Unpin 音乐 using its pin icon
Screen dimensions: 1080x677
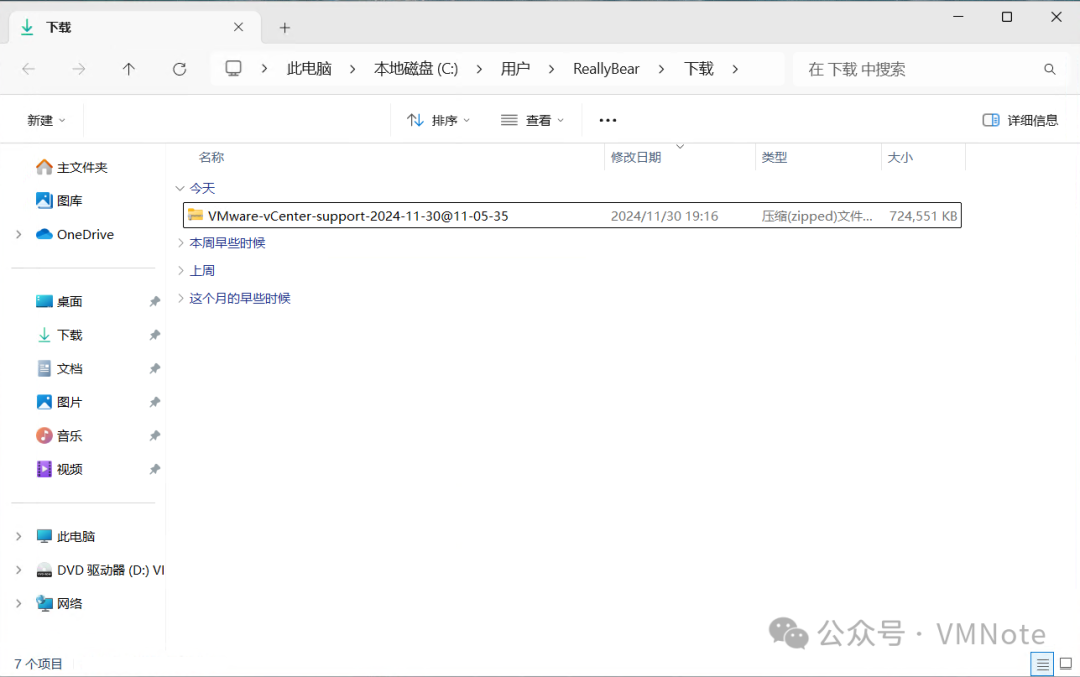pos(155,436)
